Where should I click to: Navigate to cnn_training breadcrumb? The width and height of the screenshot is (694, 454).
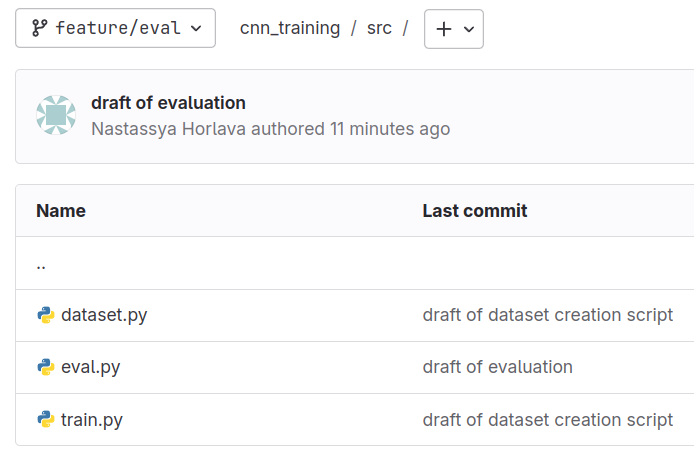click(290, 28)
